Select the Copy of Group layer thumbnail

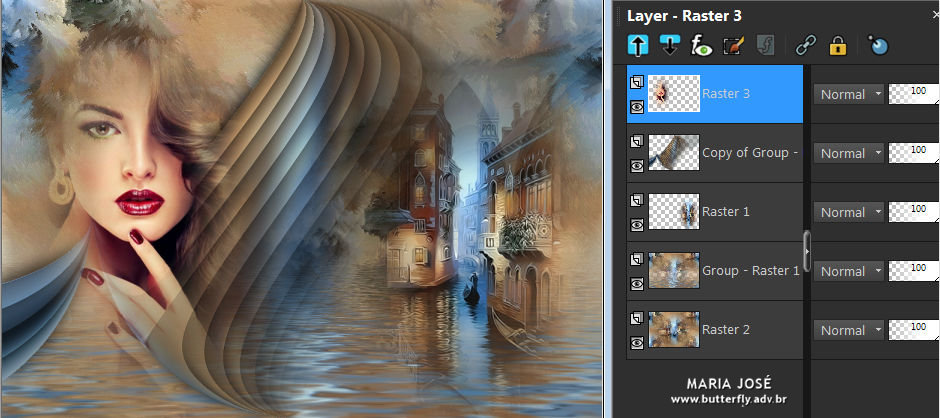pyautogui.click(x=674, y=152)
